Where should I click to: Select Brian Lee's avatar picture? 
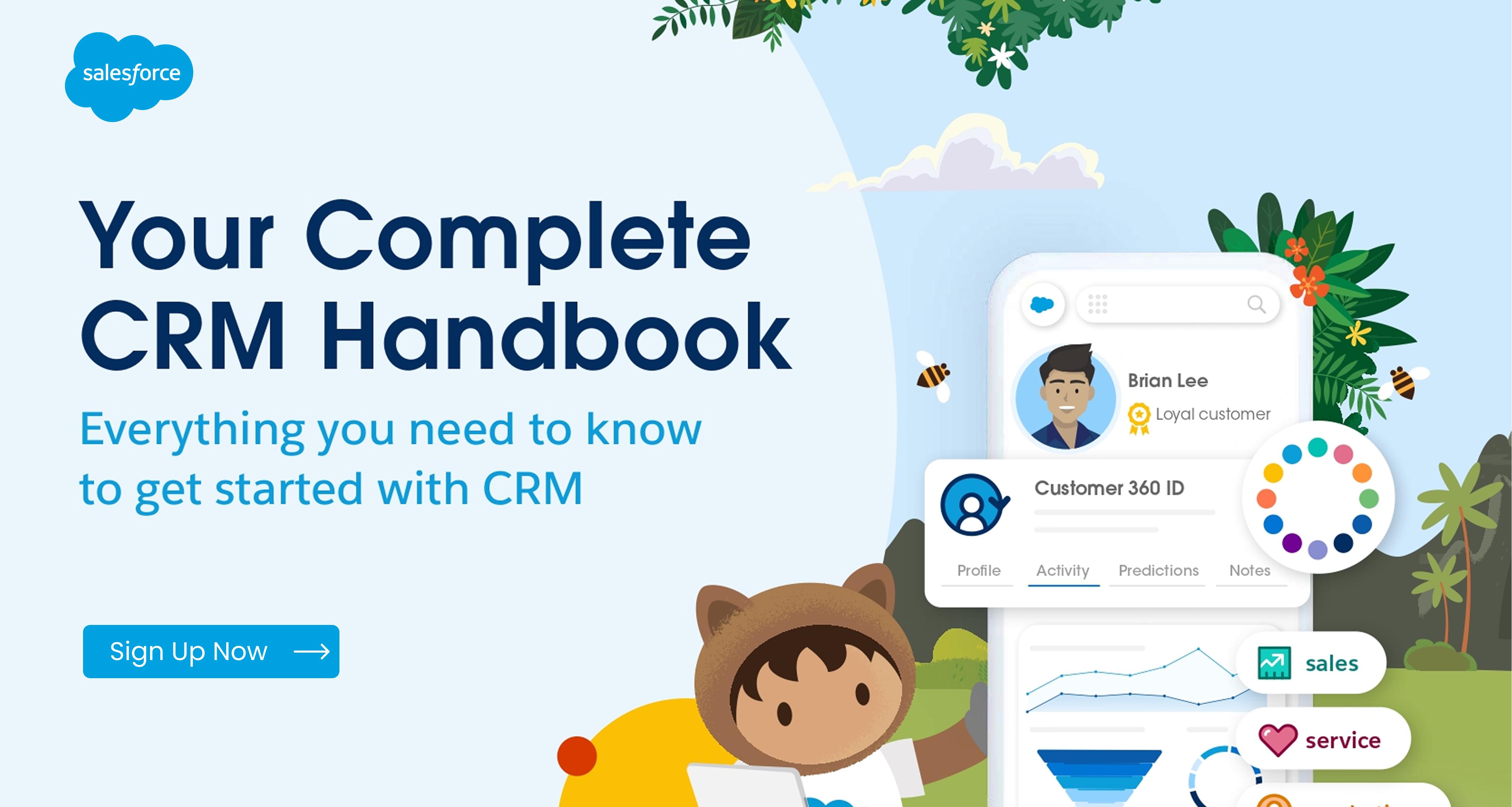[1066, 397]
